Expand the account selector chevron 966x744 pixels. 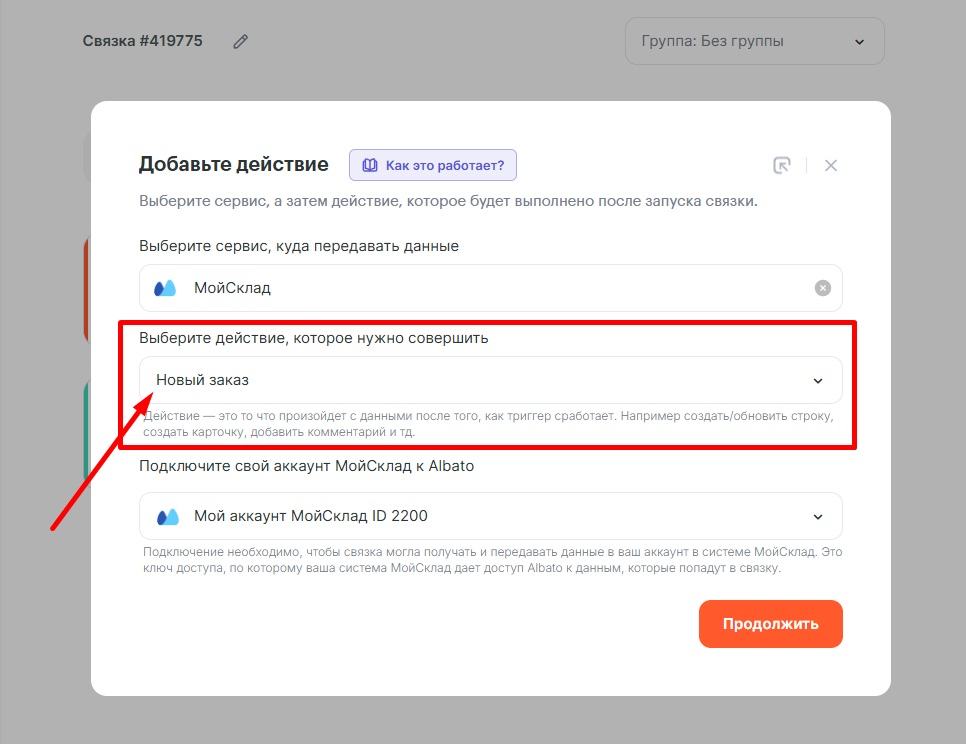tap(817, 517)
